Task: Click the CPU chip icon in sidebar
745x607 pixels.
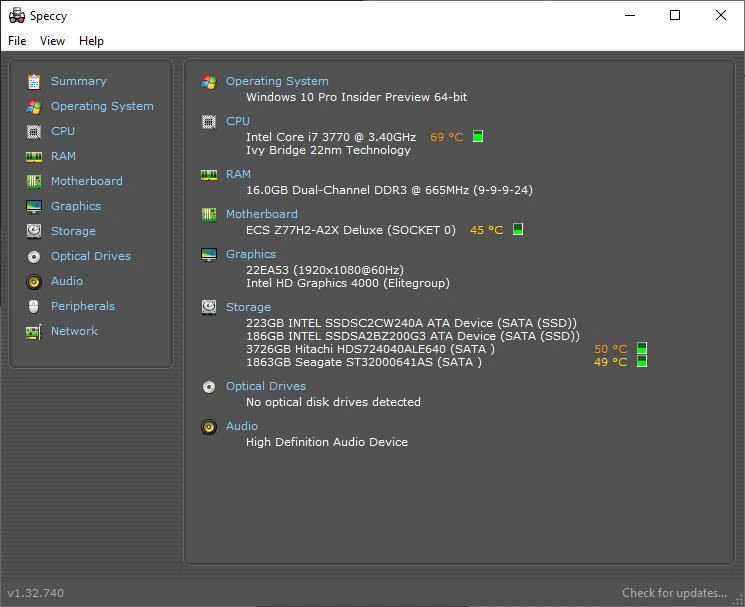Action: click(34, 132)
